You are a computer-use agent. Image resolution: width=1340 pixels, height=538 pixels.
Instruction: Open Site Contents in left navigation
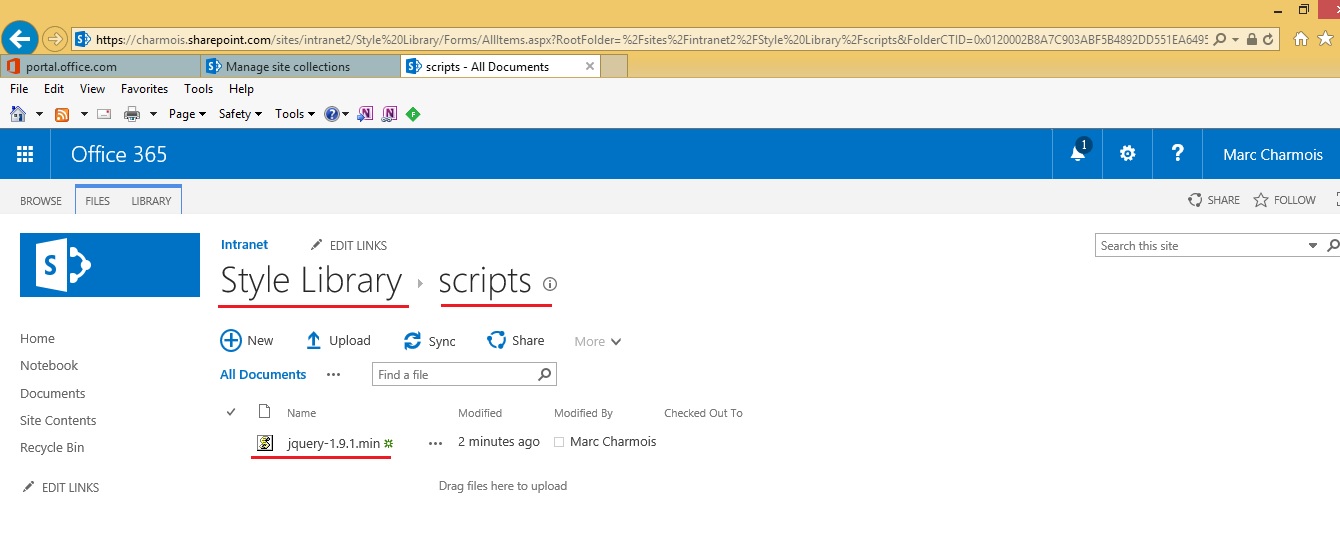(x=58, y=421)
